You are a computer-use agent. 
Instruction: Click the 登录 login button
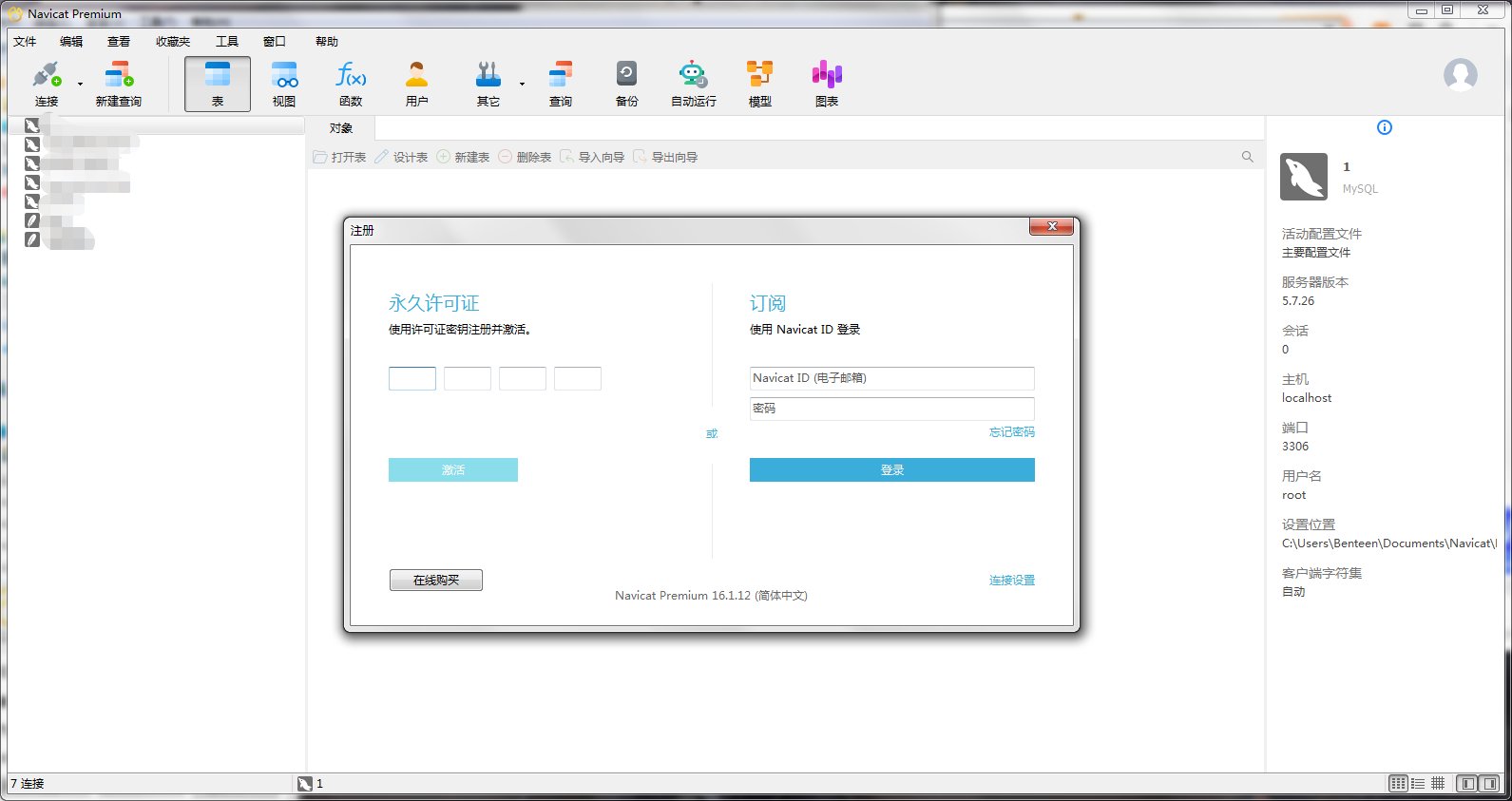click(x=892, y=469)
